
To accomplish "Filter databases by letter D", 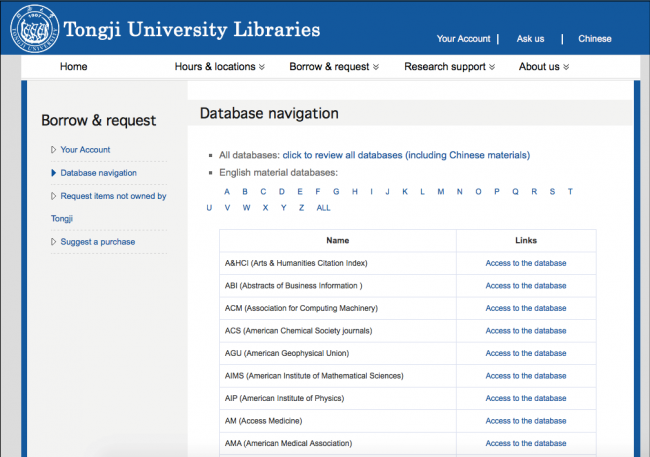I will click(282, 192).
